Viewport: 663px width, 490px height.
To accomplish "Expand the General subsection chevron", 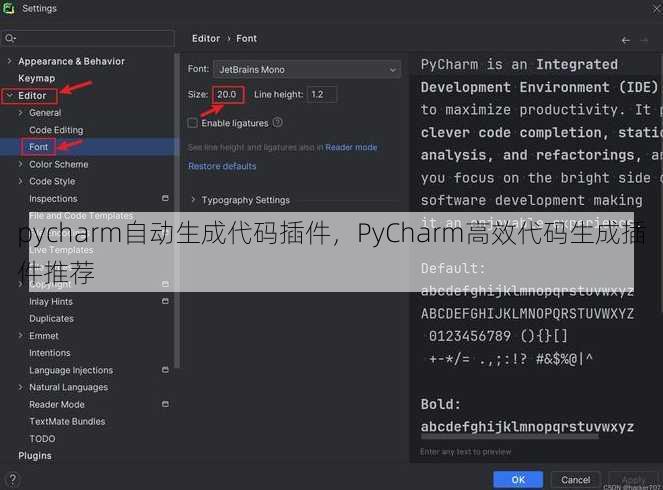I will point(20,112).
